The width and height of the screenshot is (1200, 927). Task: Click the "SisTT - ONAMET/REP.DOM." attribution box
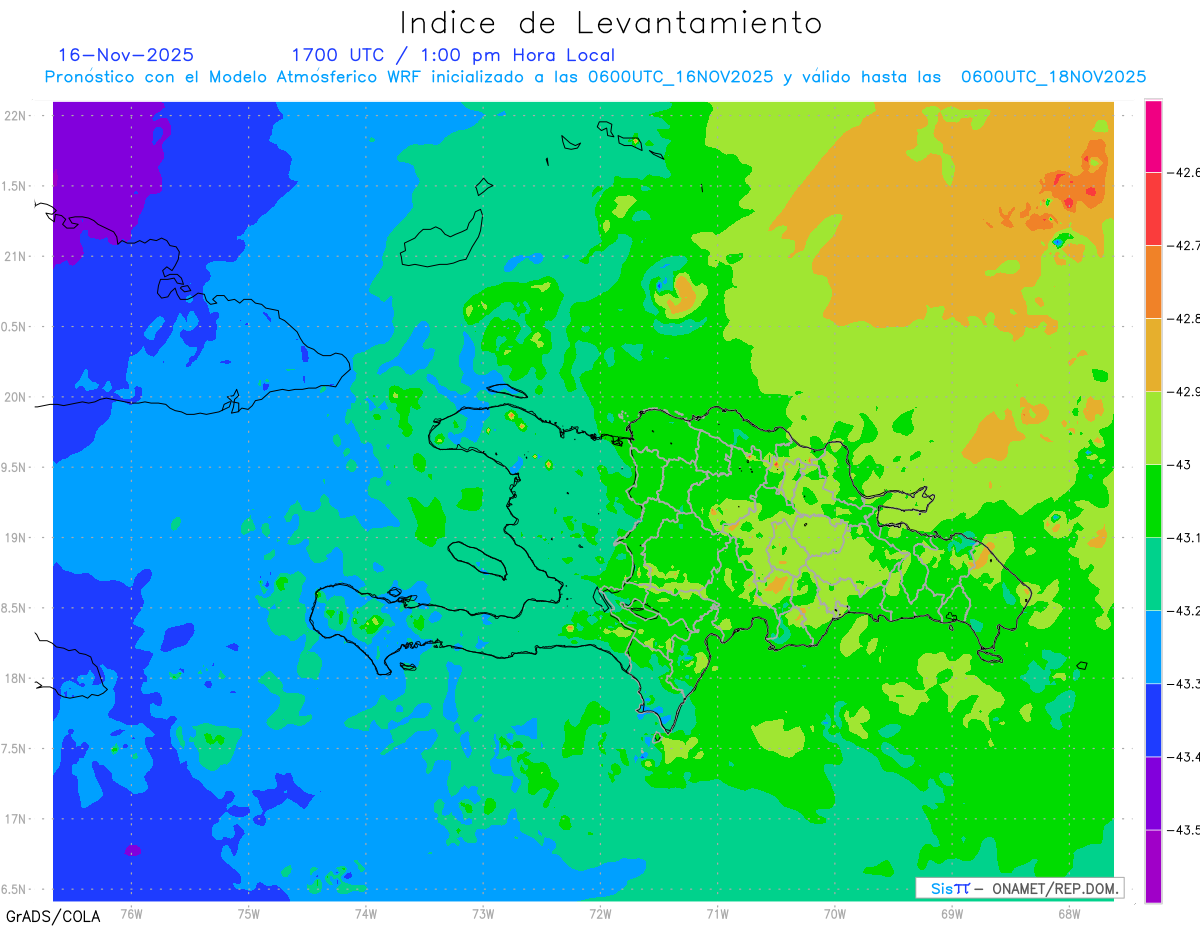pyautogui.click(x=1019, y=888)
